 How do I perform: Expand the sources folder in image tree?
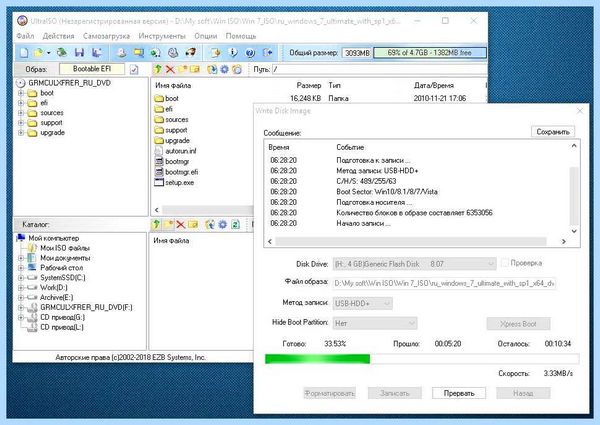pos(21,113)
